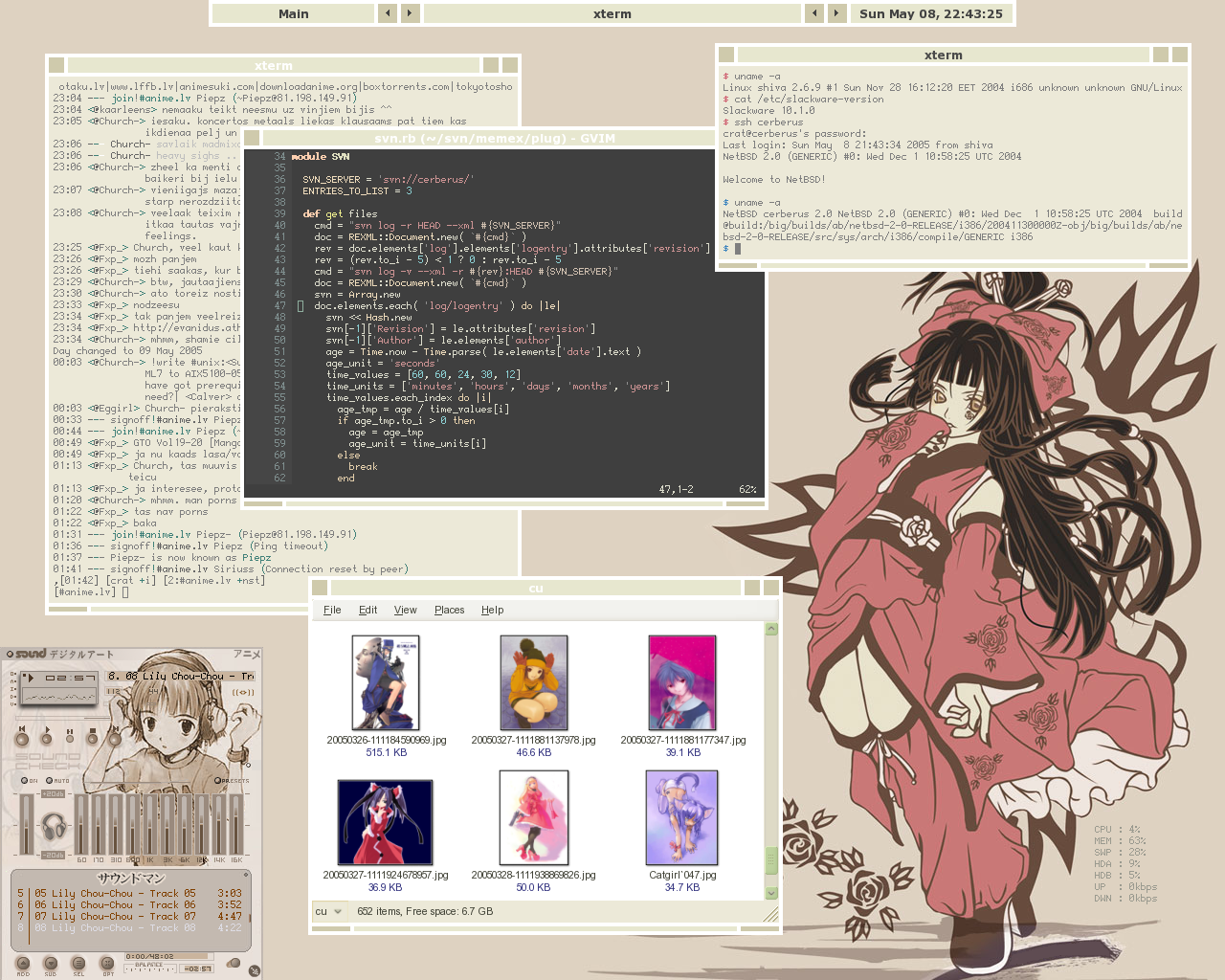Open the Edit menu in the cu window
Image resolution: width=1225 pixels, height=980 pixels.
point(367,610)
